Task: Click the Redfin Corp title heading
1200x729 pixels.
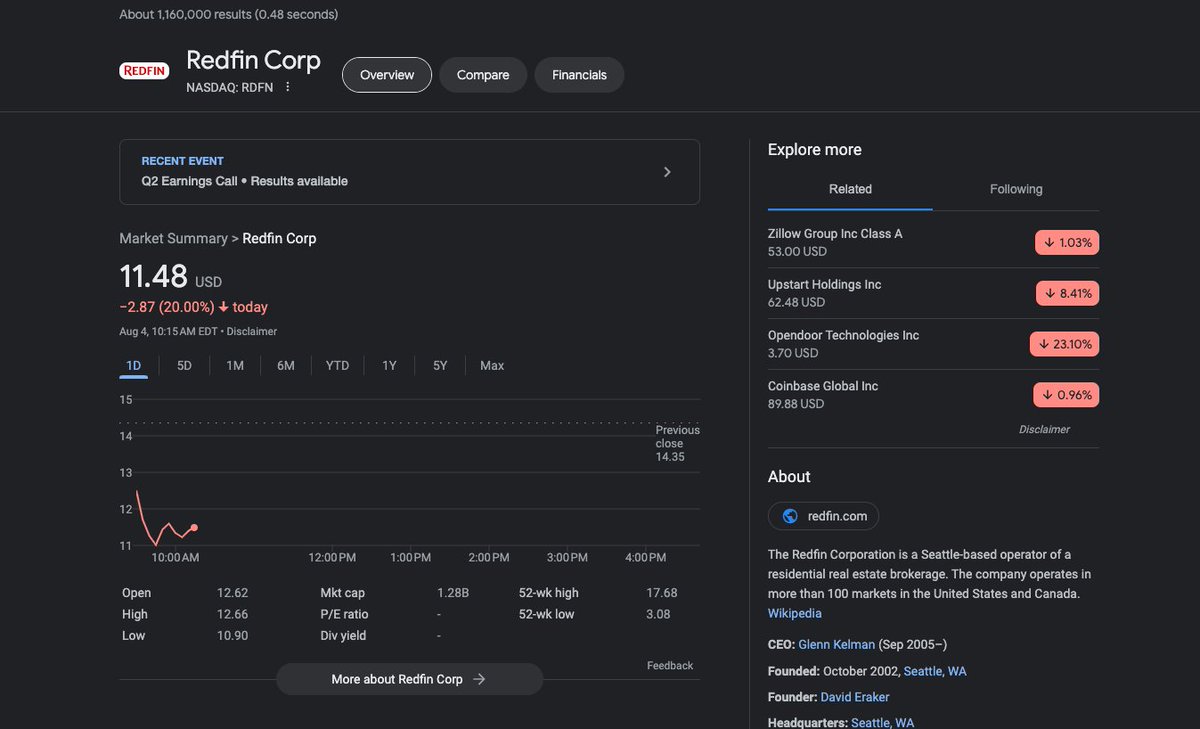Action: (253, 60)
